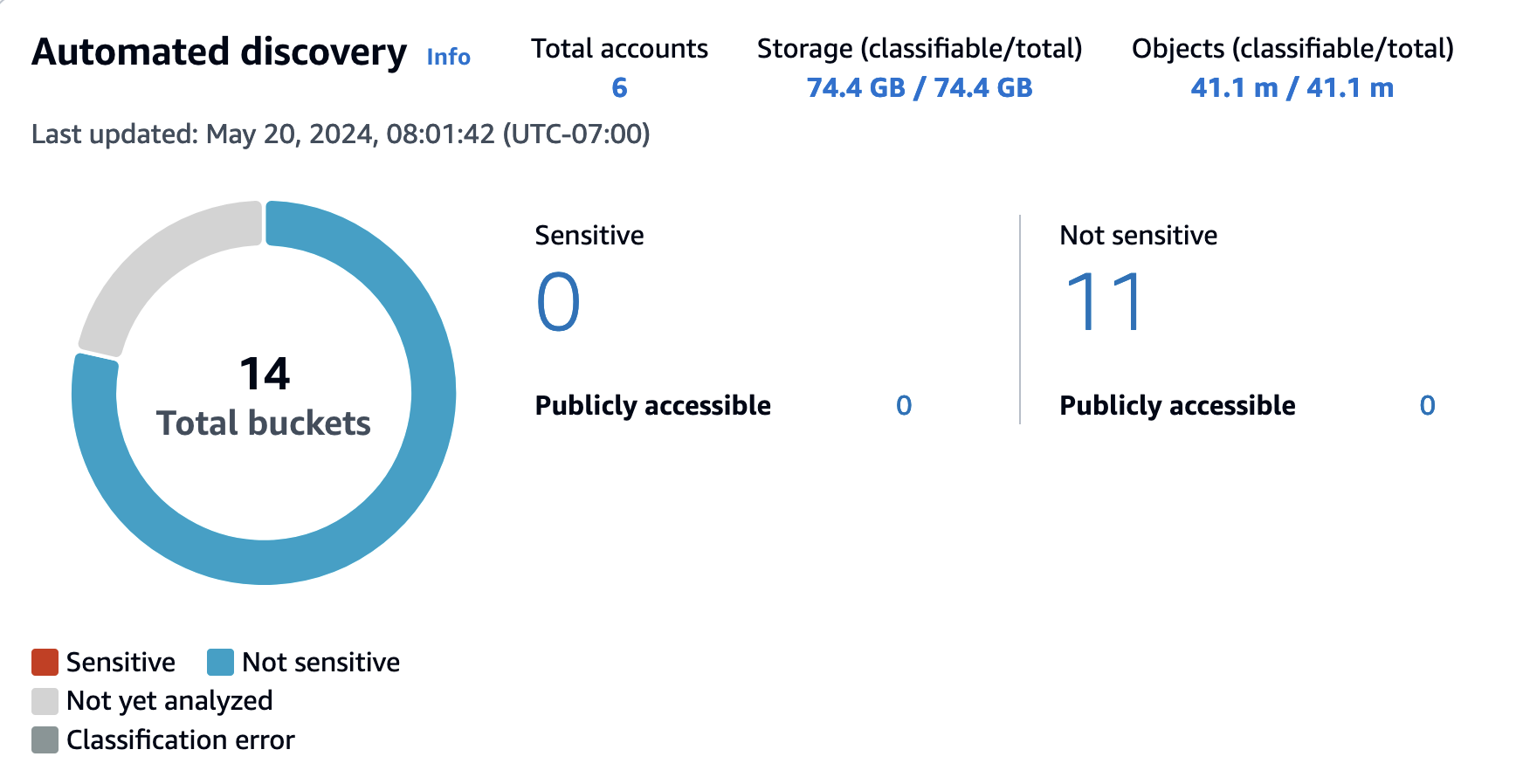Click the Not sensitive legend label text
Image resolution: width=1523 pixels, height=784 pixels.
pyautogui.click(x=320, y=662)
